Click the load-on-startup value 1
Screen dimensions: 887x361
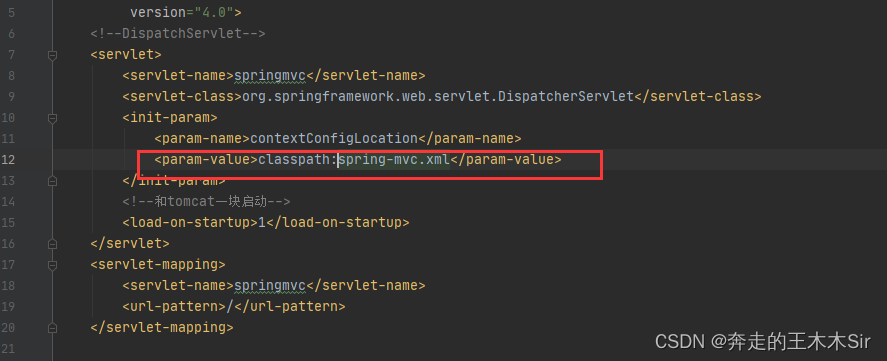pyautogui.click(x=262, y=222)
